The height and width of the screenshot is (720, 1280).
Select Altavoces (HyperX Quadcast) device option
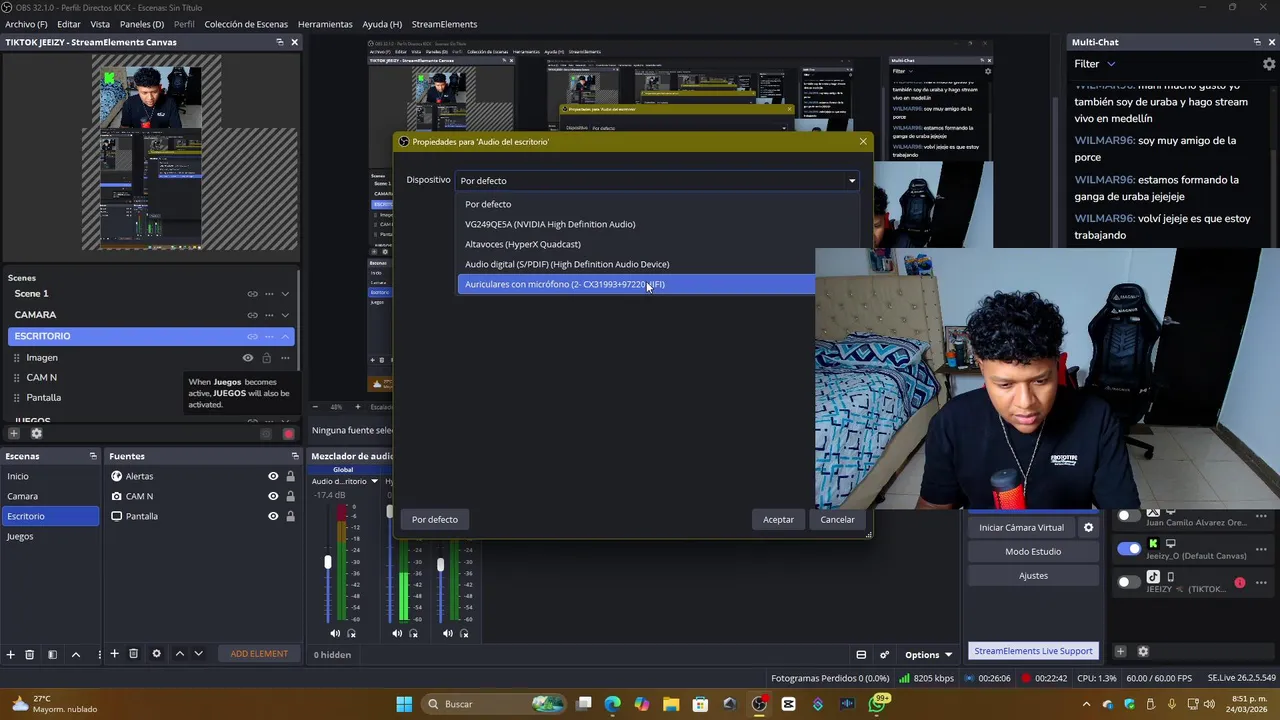pyautogui.click(x=658, y=244)
